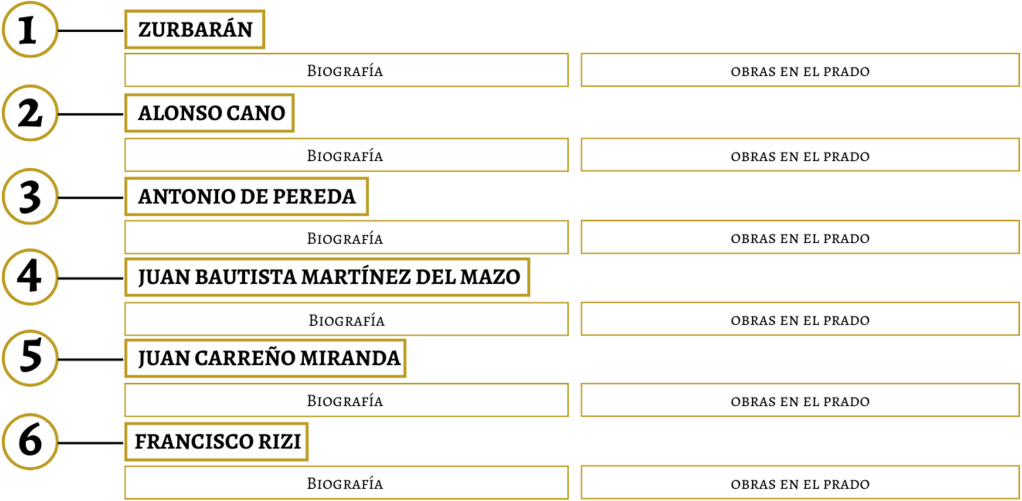Select the Zurbarán name heading
This screenshot has height=501, width=1022.
194,30
